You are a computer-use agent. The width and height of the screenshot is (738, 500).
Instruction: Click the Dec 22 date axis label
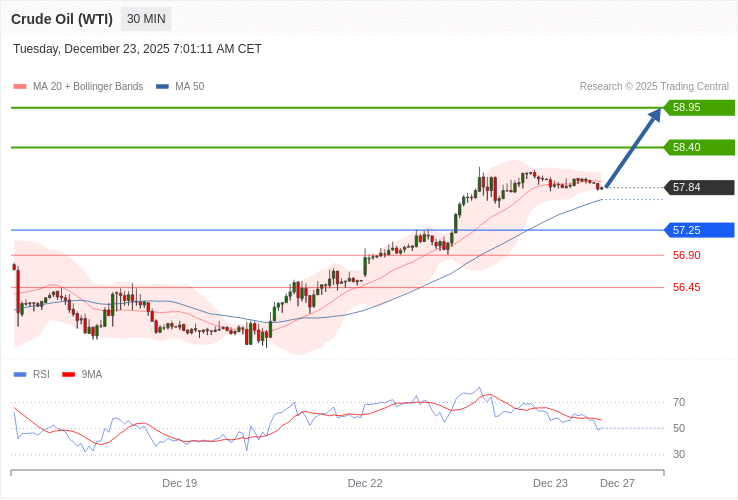[x=365, y=484]
